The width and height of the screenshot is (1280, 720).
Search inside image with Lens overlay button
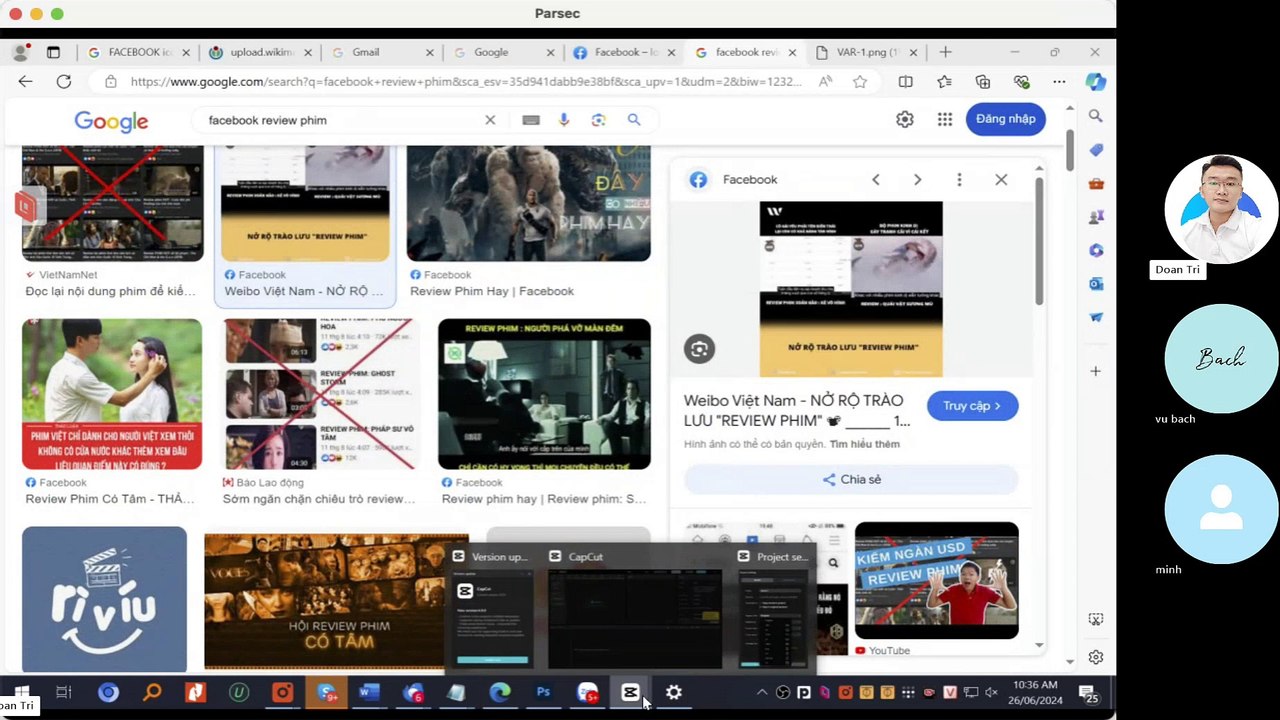(699, 348)
